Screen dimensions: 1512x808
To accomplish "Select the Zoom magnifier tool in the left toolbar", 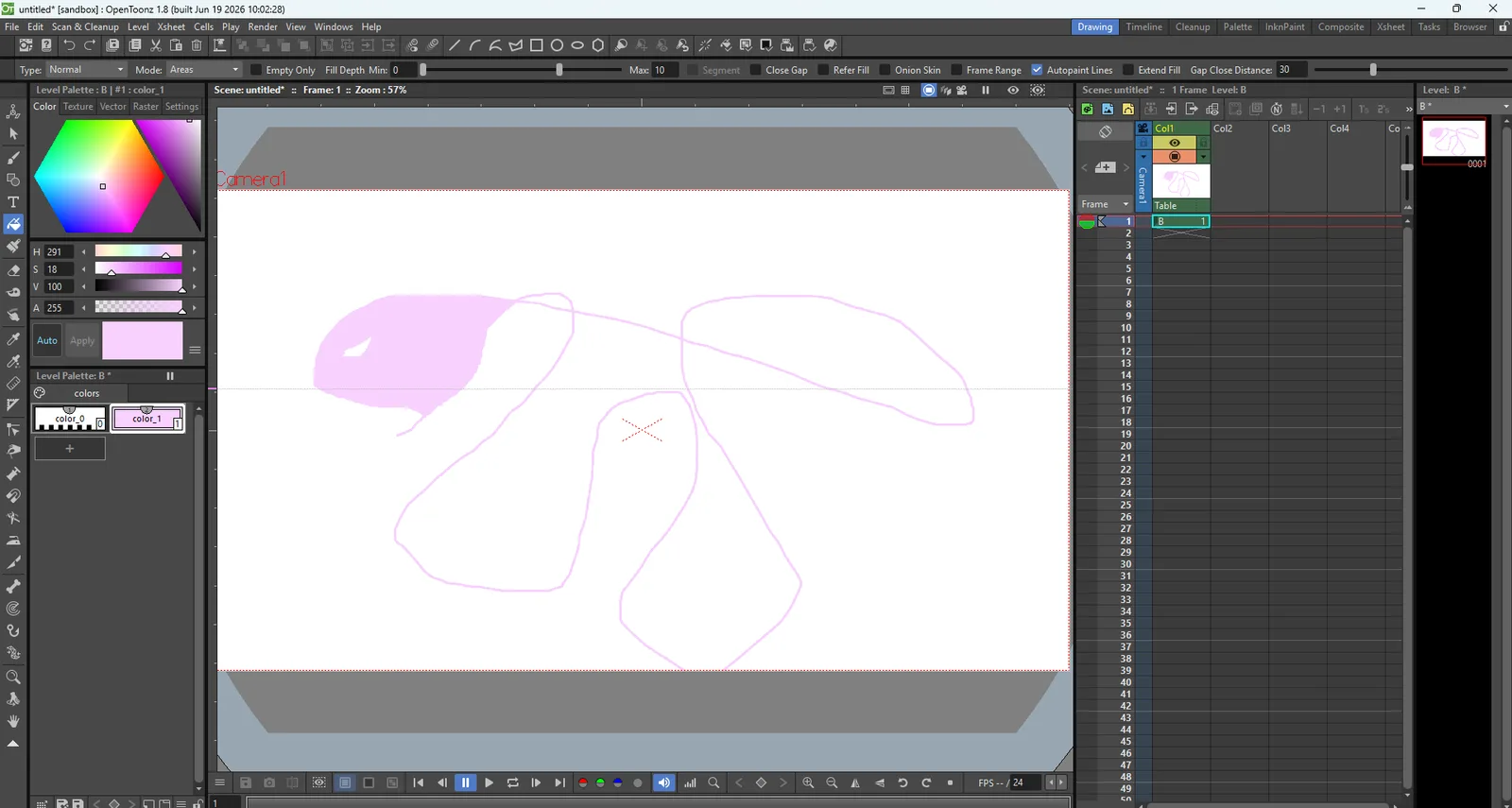I will click(13, 677).
